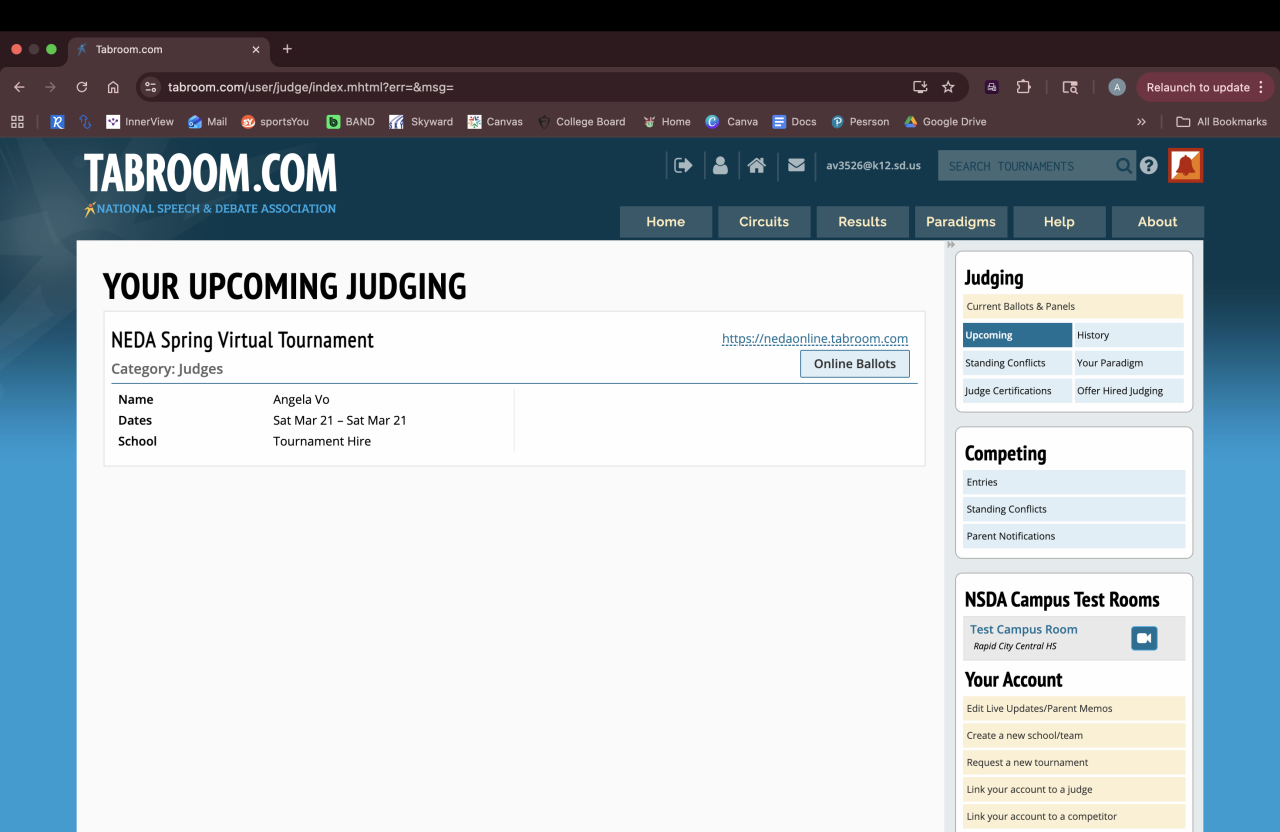
Task: Open Offer Hired Judging
Action: [1129, 391]
